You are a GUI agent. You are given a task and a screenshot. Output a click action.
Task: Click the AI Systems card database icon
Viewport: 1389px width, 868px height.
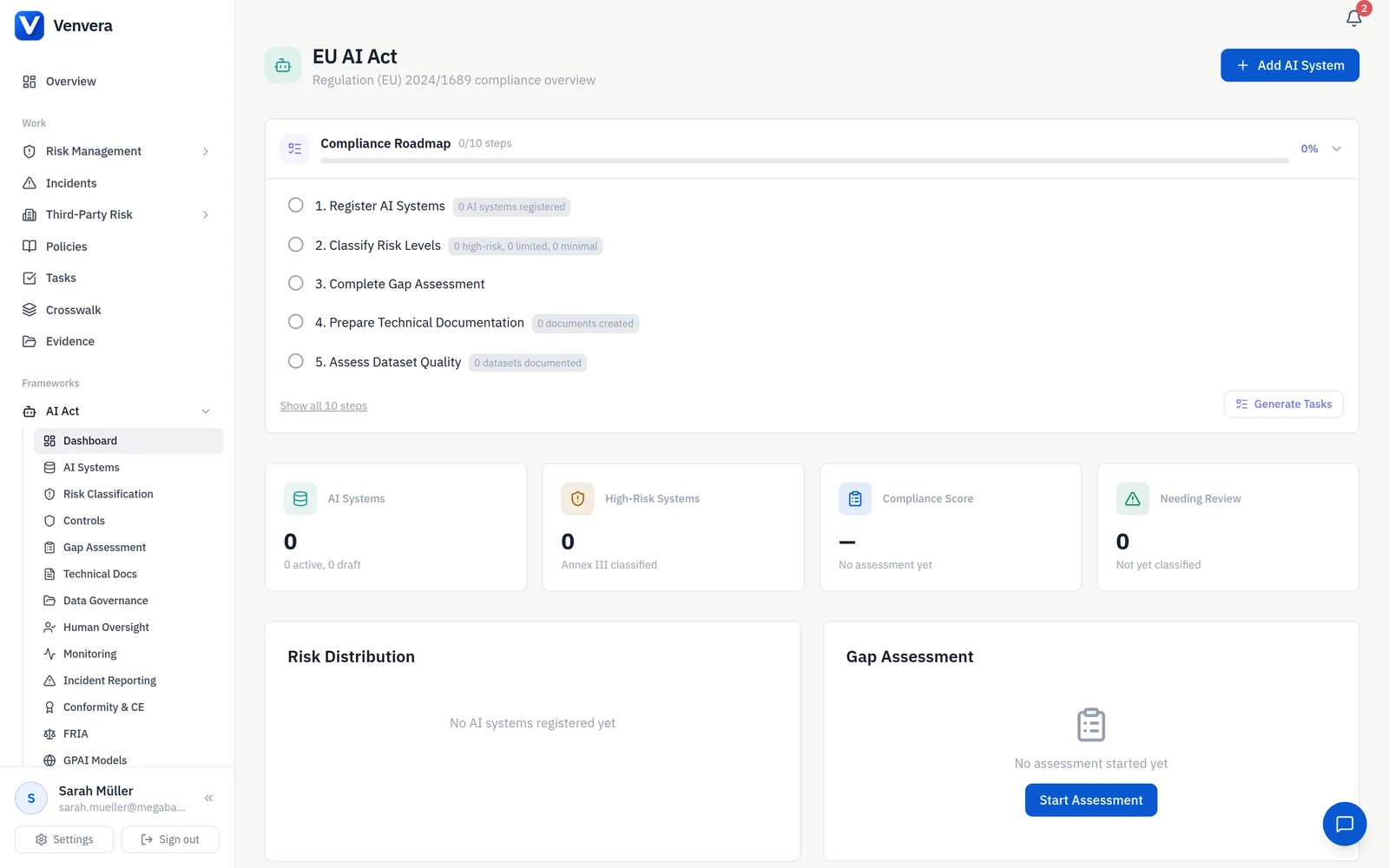click(x=300, y=499)
